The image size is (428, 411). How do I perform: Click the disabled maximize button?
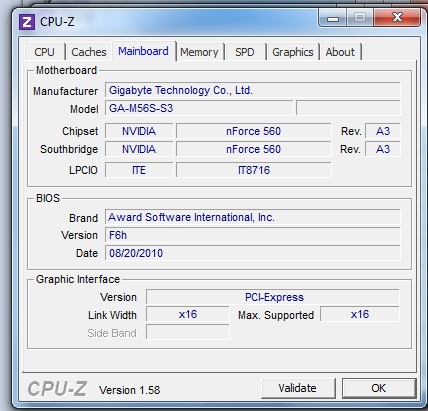360,18
